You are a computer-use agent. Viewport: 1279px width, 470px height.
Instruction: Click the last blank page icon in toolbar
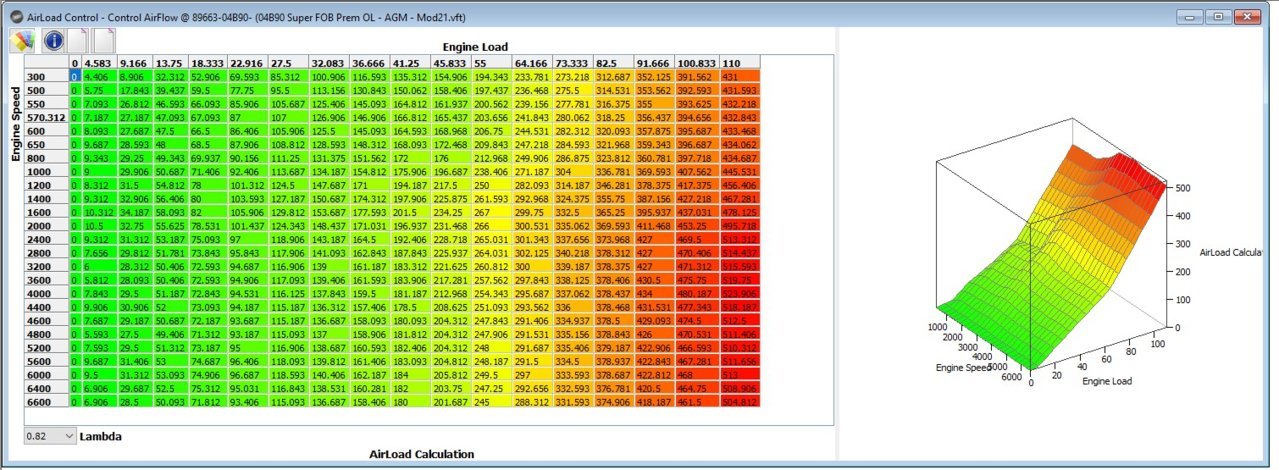click(x=104, y=40)
